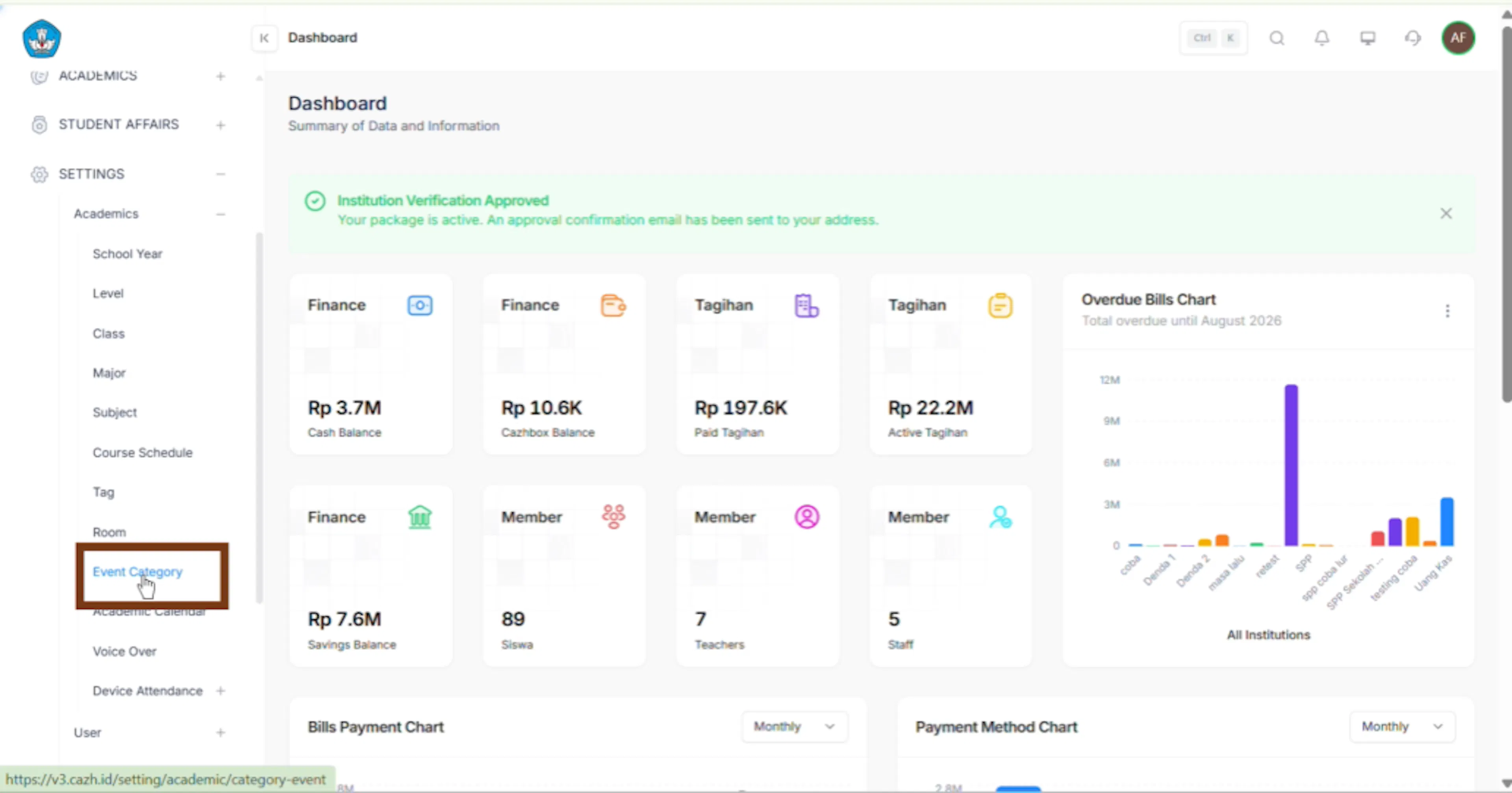1512x793 pixels.
Task: Open the Room settings page
Action: click(109, 532)
